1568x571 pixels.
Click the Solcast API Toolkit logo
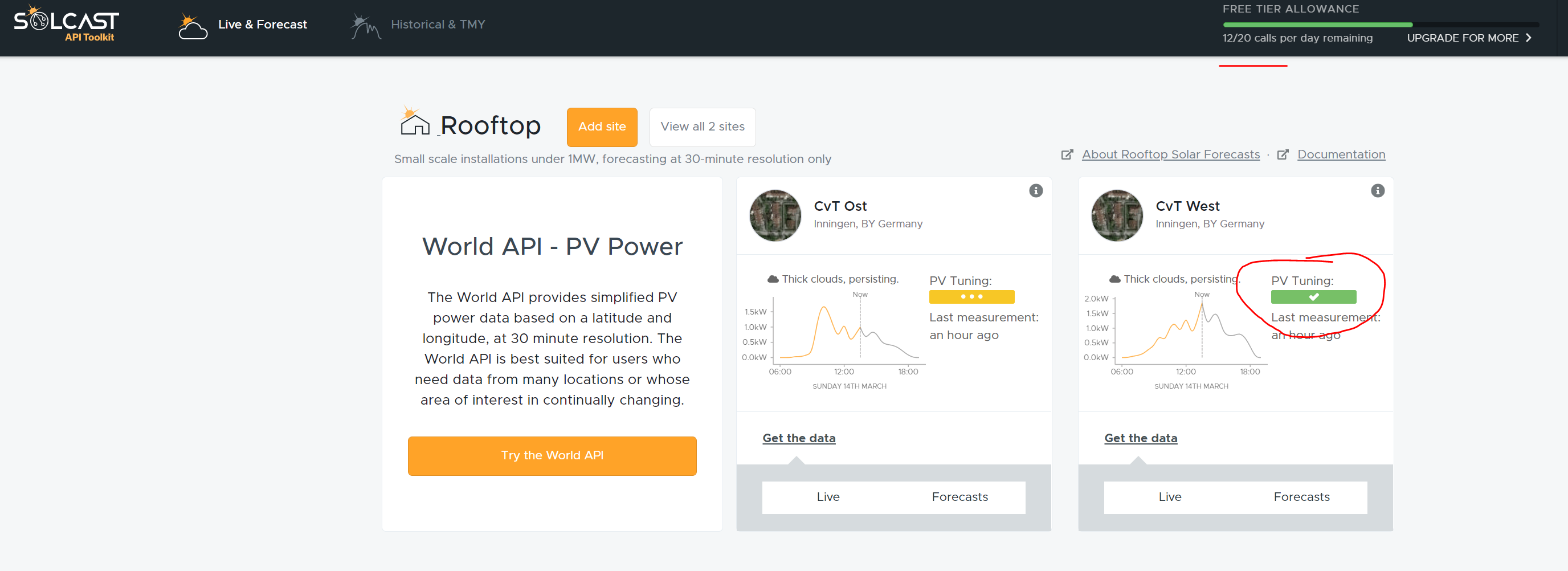tap(66, 25)
